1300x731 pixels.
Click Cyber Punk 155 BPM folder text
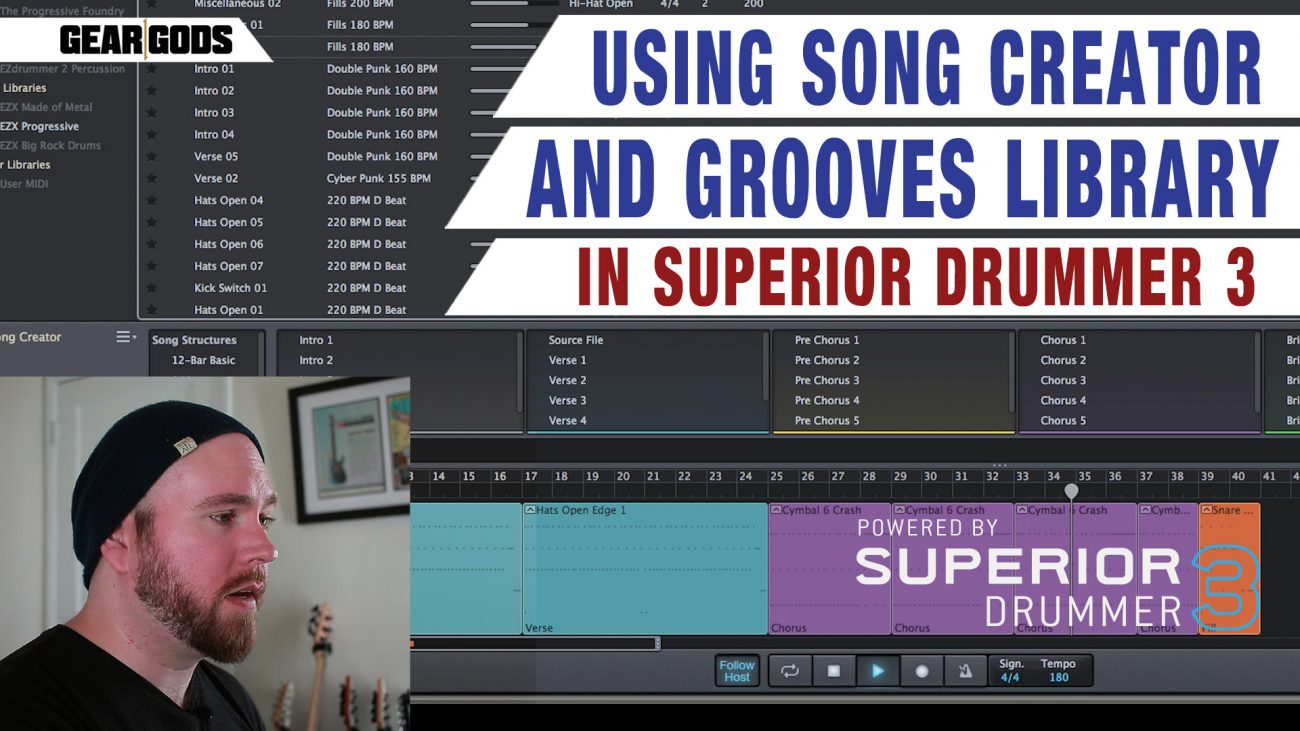point(379,179)
